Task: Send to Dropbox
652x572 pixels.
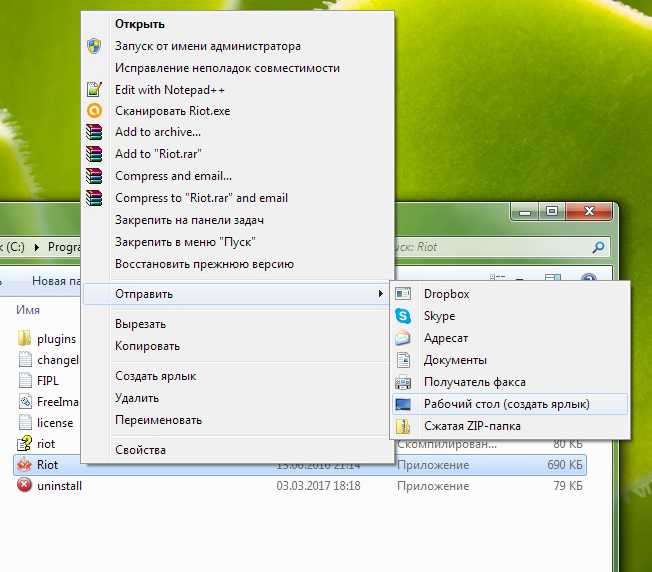Action: click(x=510, y=294)
